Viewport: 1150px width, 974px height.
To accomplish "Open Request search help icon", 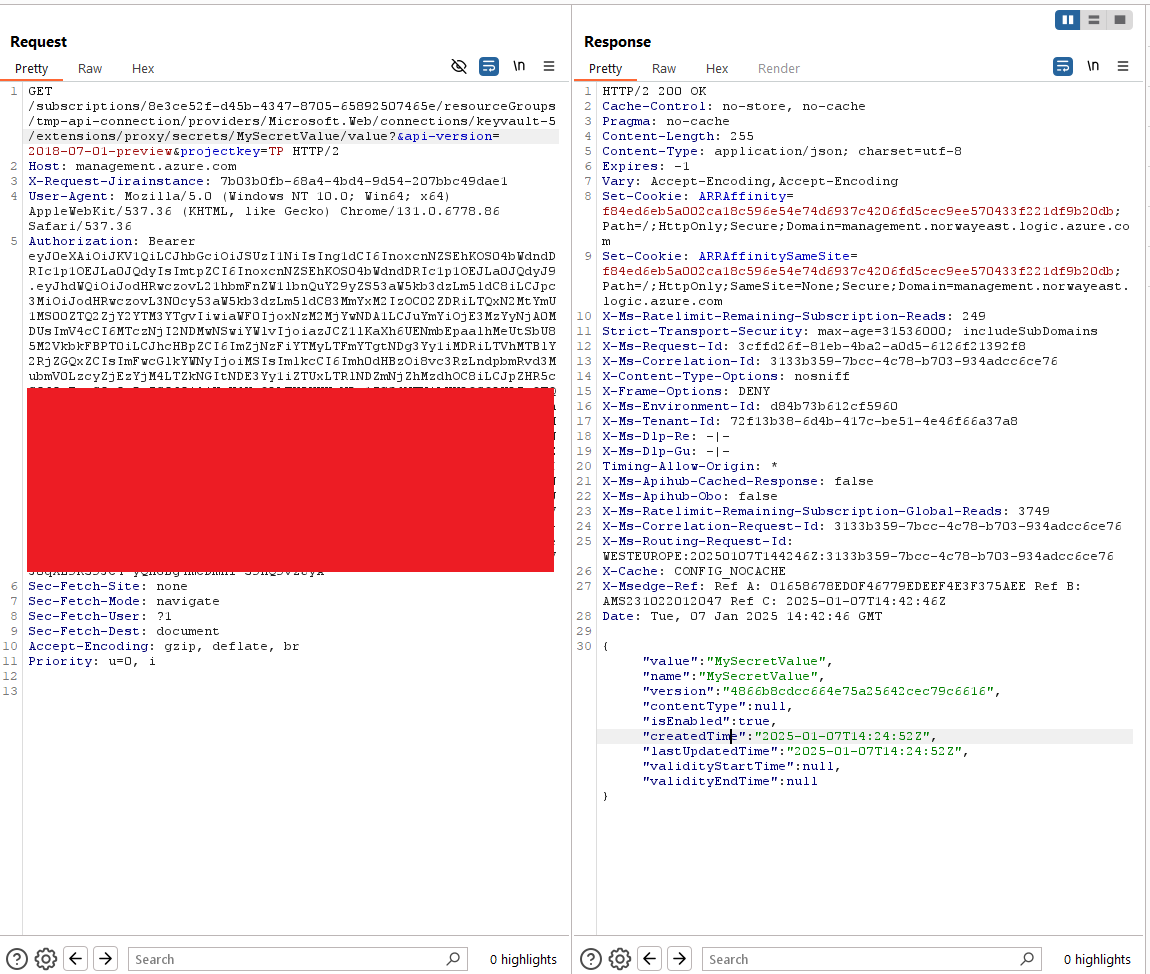I will (x=17, y=959).
